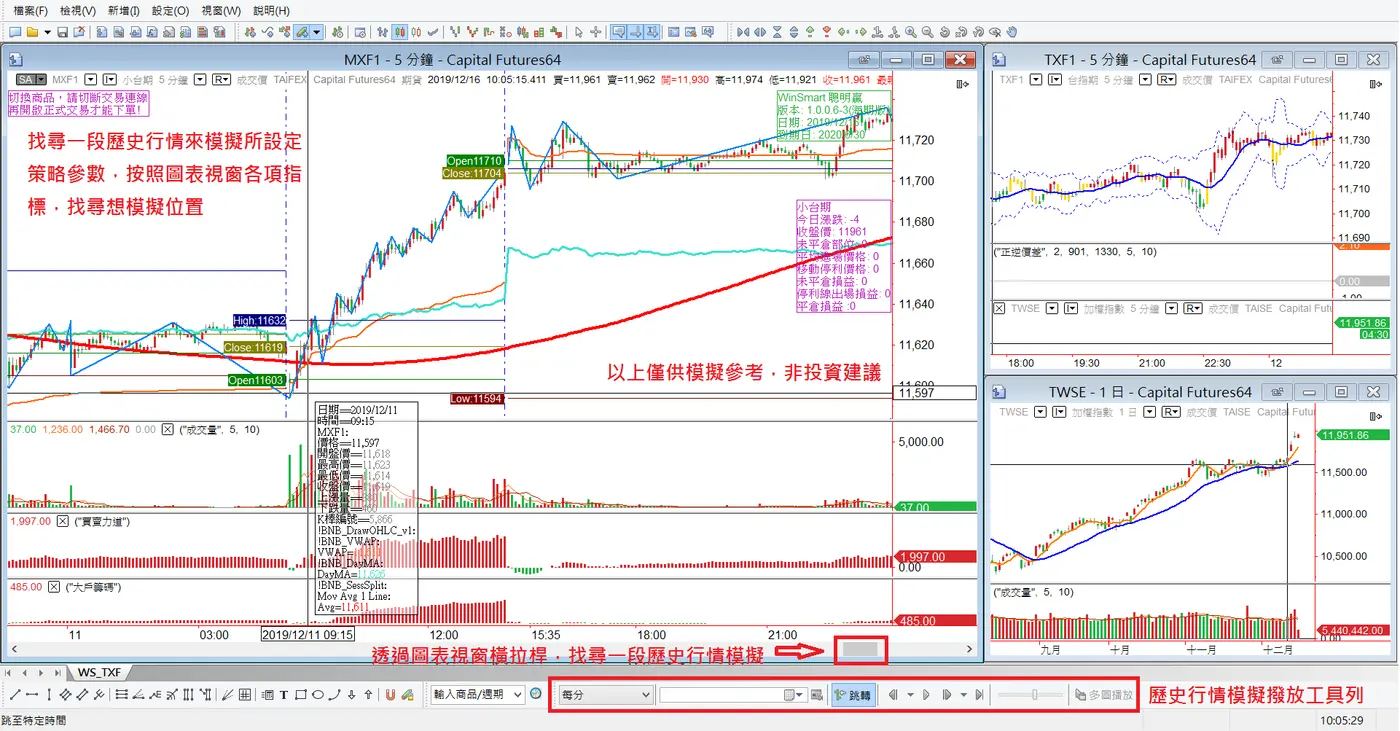Open the folder icon in the top toolbar
This screenshot has height=731, width=1400.
click(x=31, y=32)
